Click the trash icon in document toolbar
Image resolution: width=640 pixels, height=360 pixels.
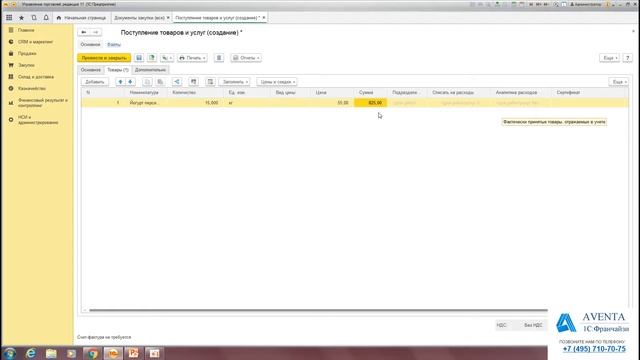(219, 58)
